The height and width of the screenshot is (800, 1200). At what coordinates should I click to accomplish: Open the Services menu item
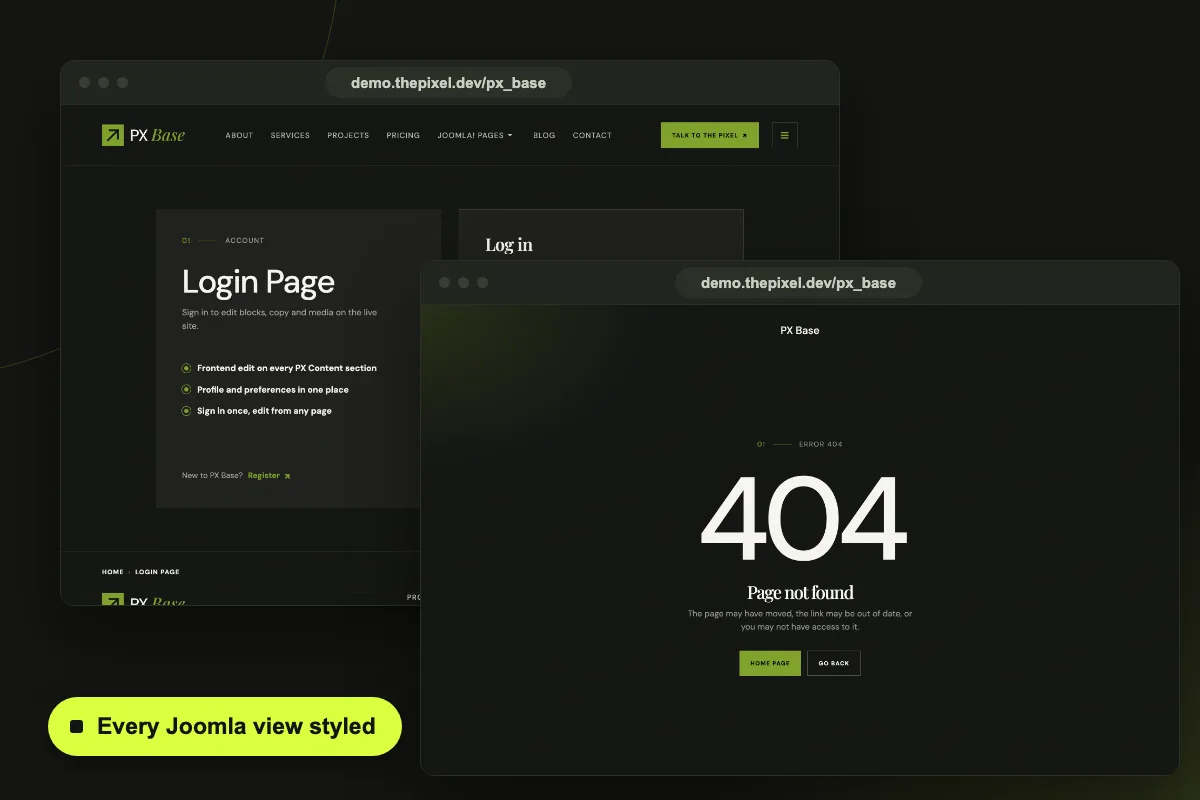[290, 135]
